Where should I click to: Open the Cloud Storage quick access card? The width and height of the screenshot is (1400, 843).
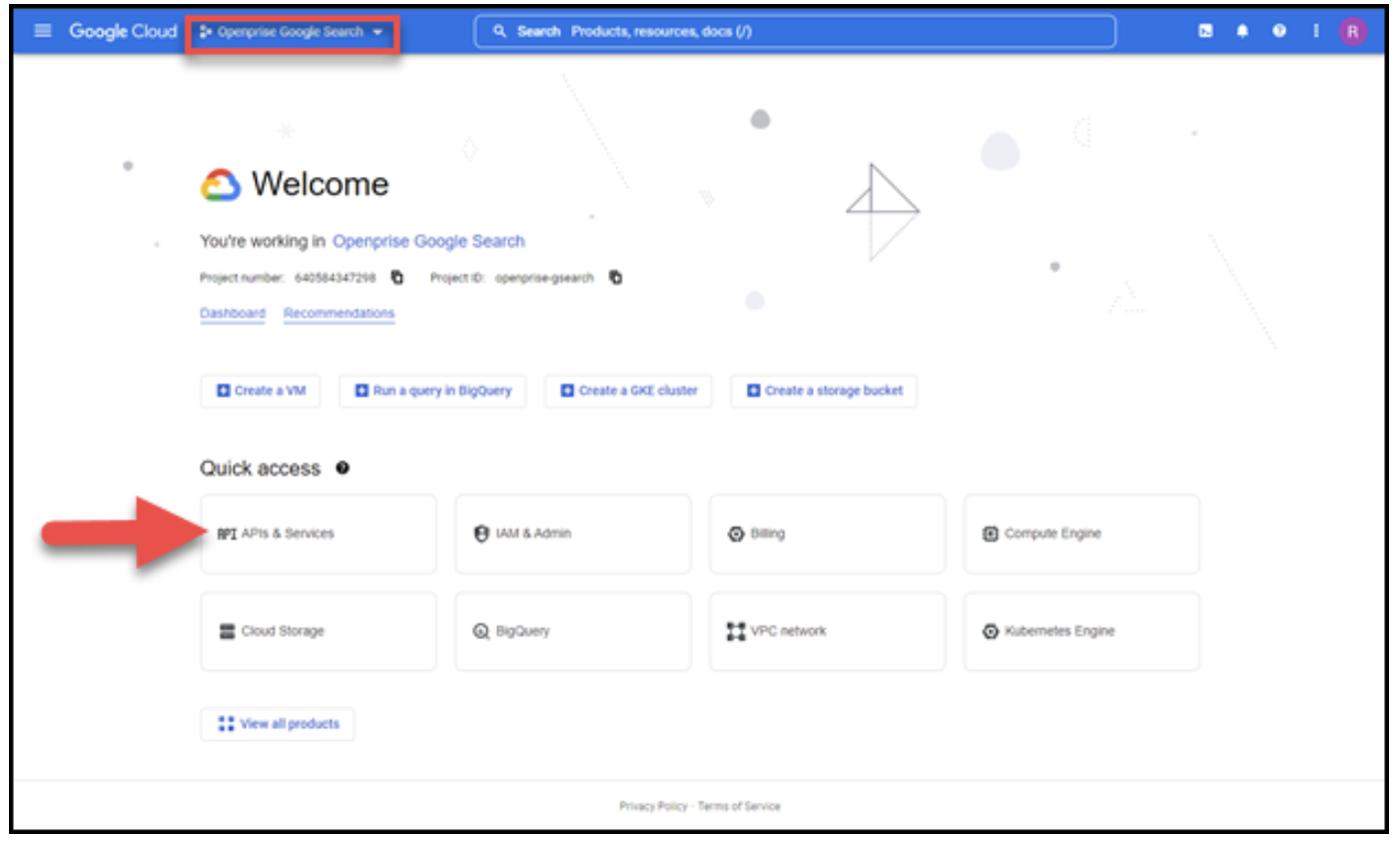click(319, 631)
